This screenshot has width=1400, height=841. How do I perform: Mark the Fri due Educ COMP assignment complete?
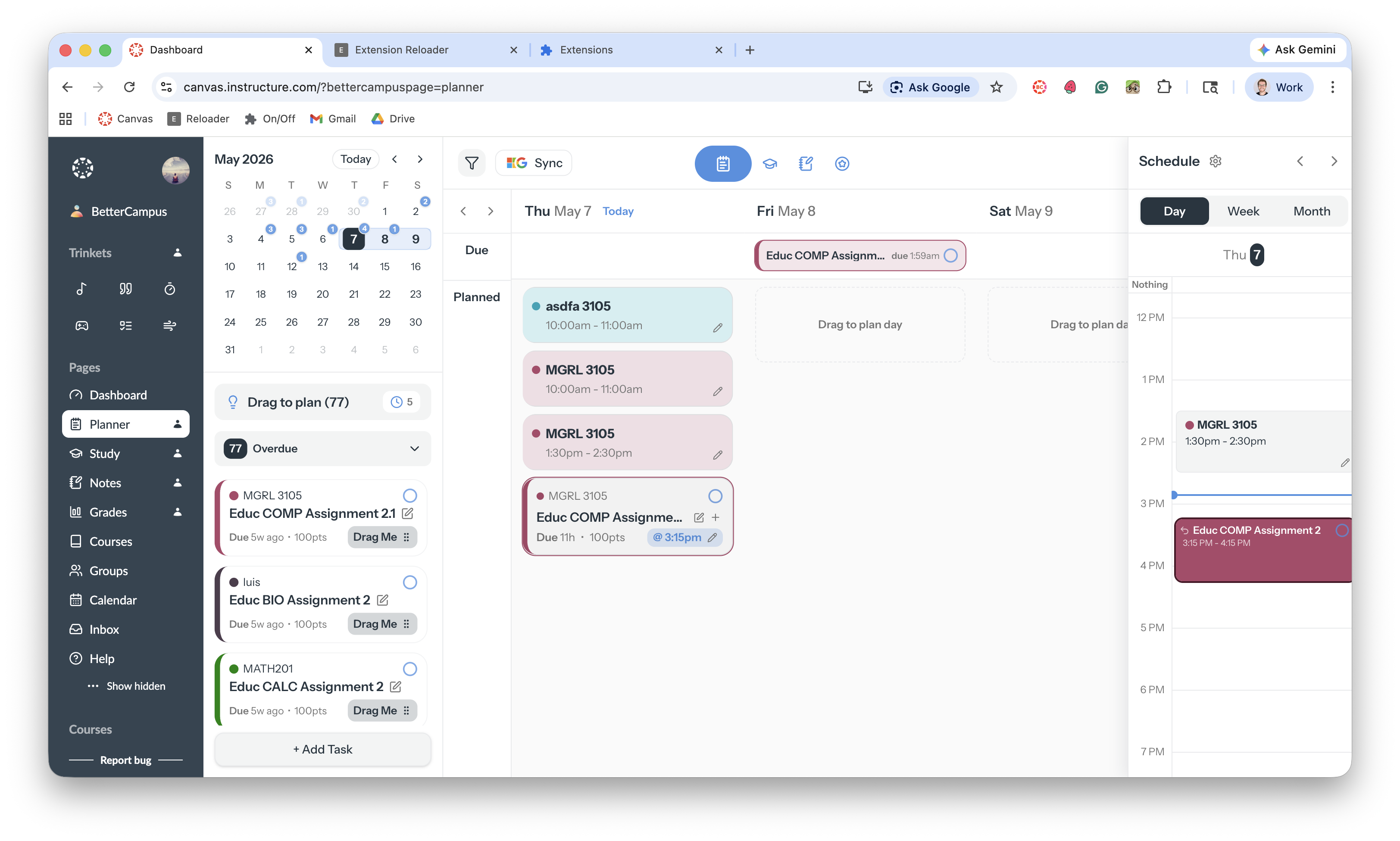coord(951,255)
